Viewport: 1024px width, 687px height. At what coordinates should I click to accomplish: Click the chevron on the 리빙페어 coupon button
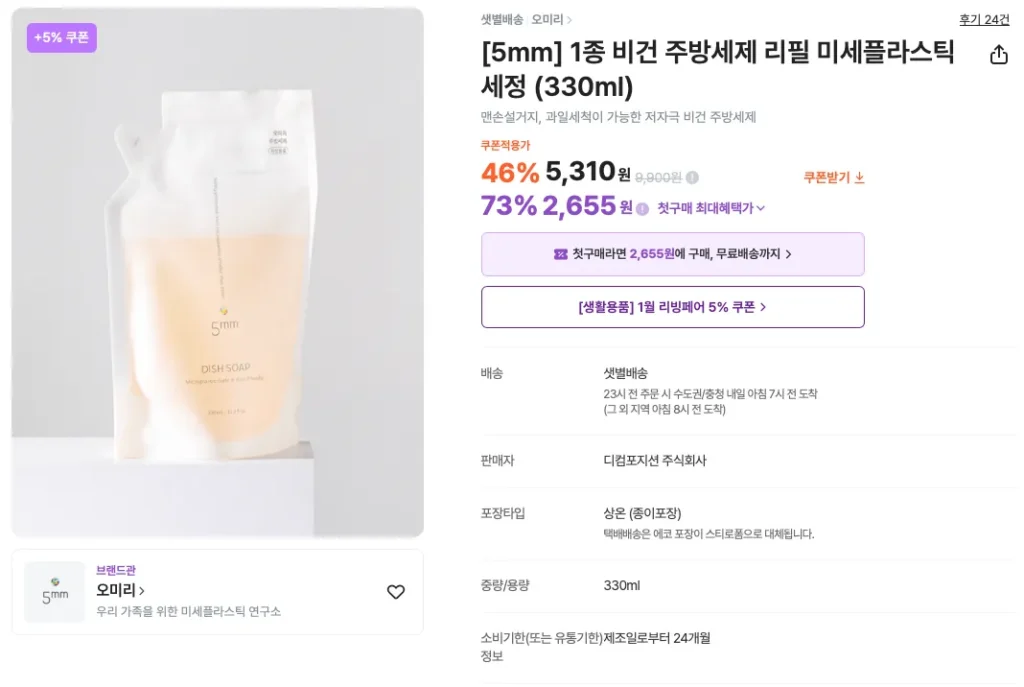click(764, 306)
